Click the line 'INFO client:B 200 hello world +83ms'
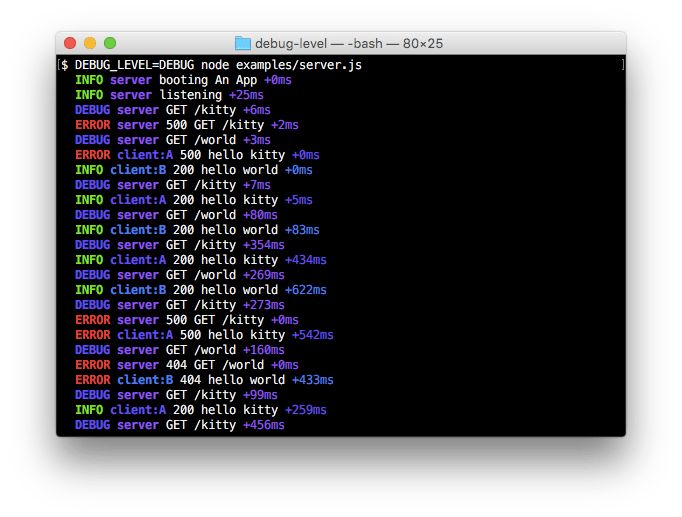Image resolution: width=682 pixels, height=517 pixels. pyautogui.click(x=197, y=230)
